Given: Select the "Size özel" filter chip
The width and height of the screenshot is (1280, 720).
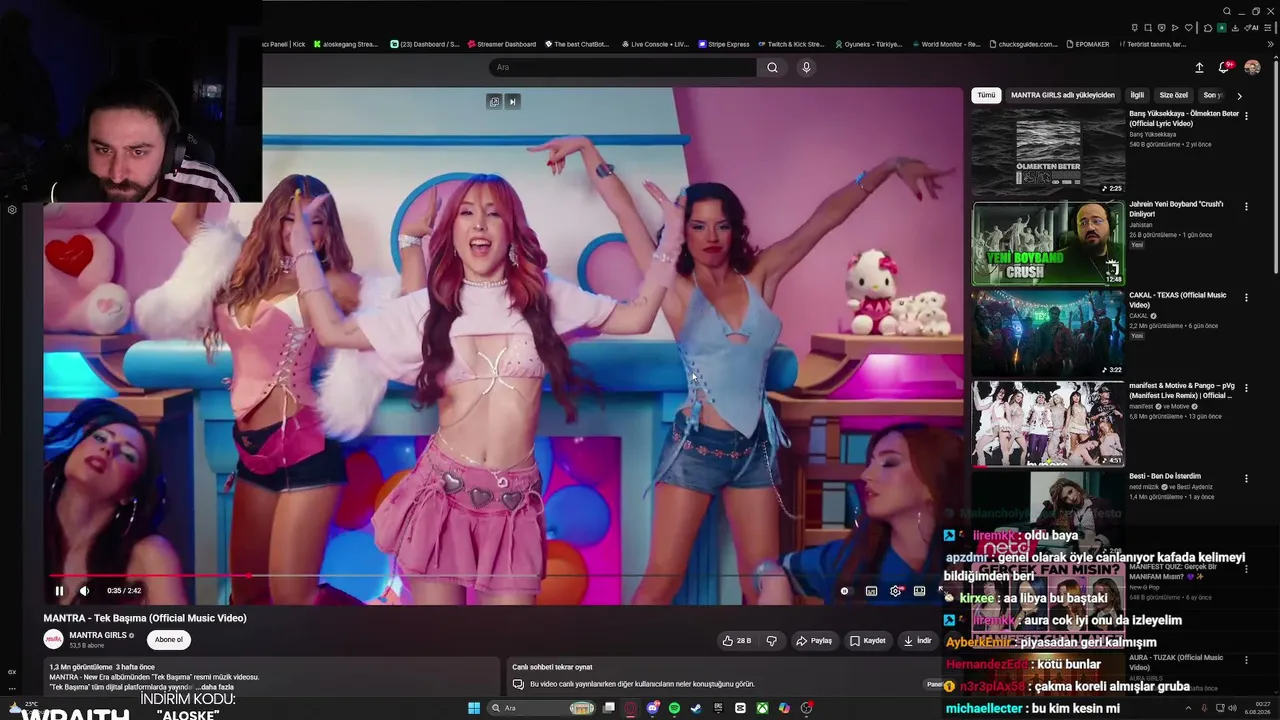Looking at the screenshot, I should 1174,95.
